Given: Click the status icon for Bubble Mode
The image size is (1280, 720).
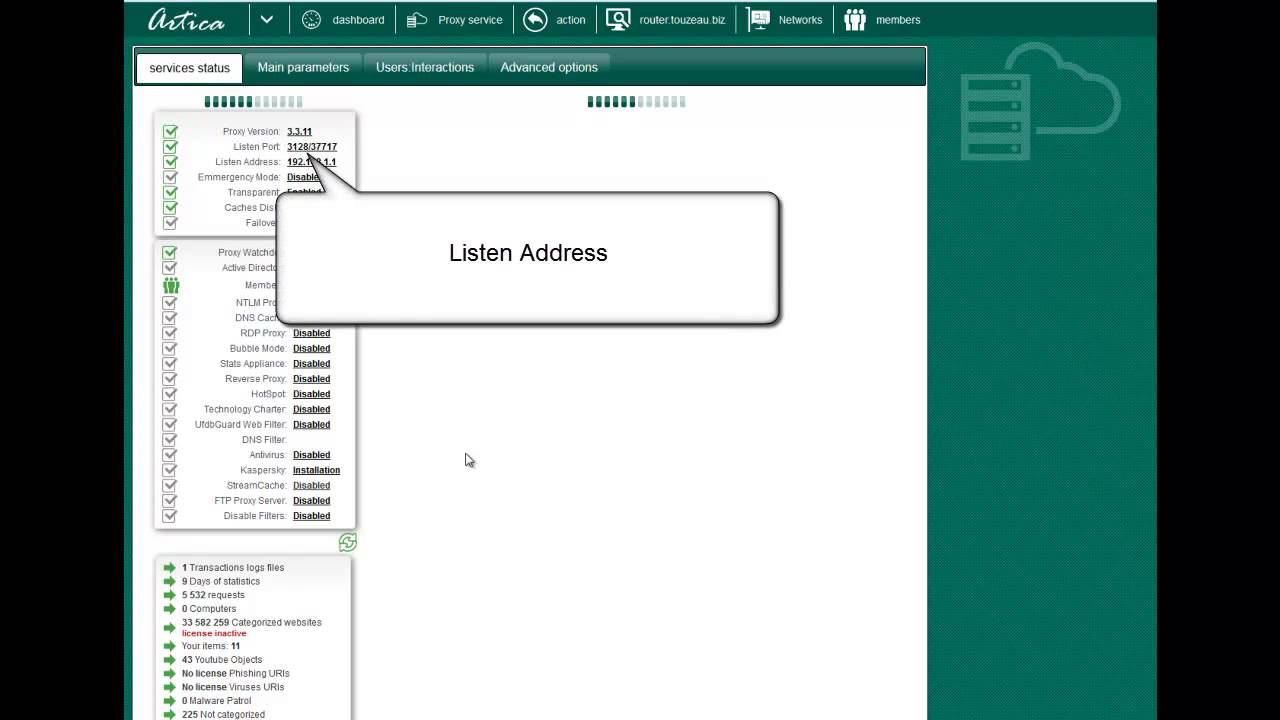Looking at the screenshot, I should click(170, 348).
